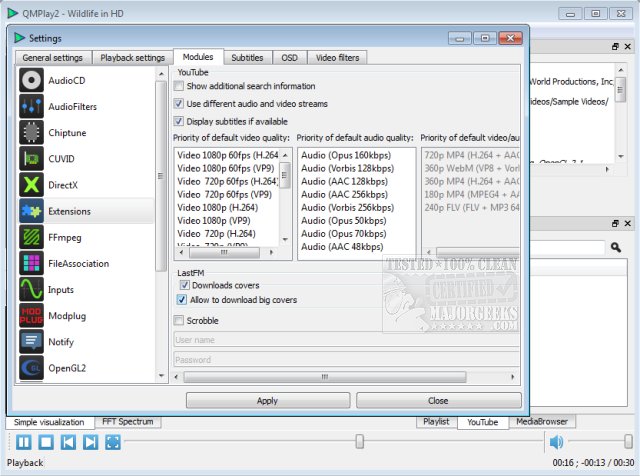The height and width of the screenshot is (476, 640).
Task: Select Video 1080p (H.264) entry
Action: tap(218, 207)
